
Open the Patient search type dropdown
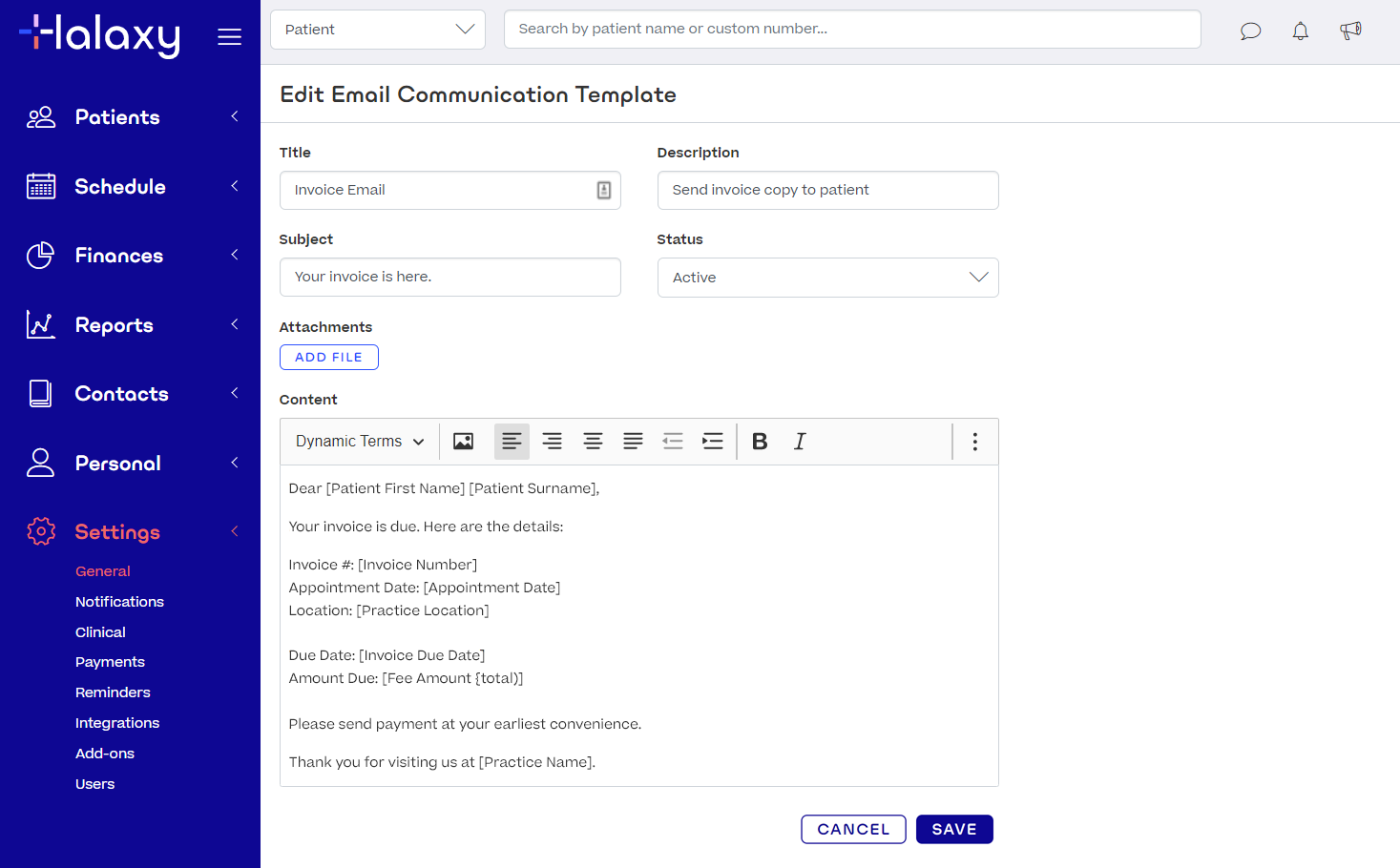[377, 29]
